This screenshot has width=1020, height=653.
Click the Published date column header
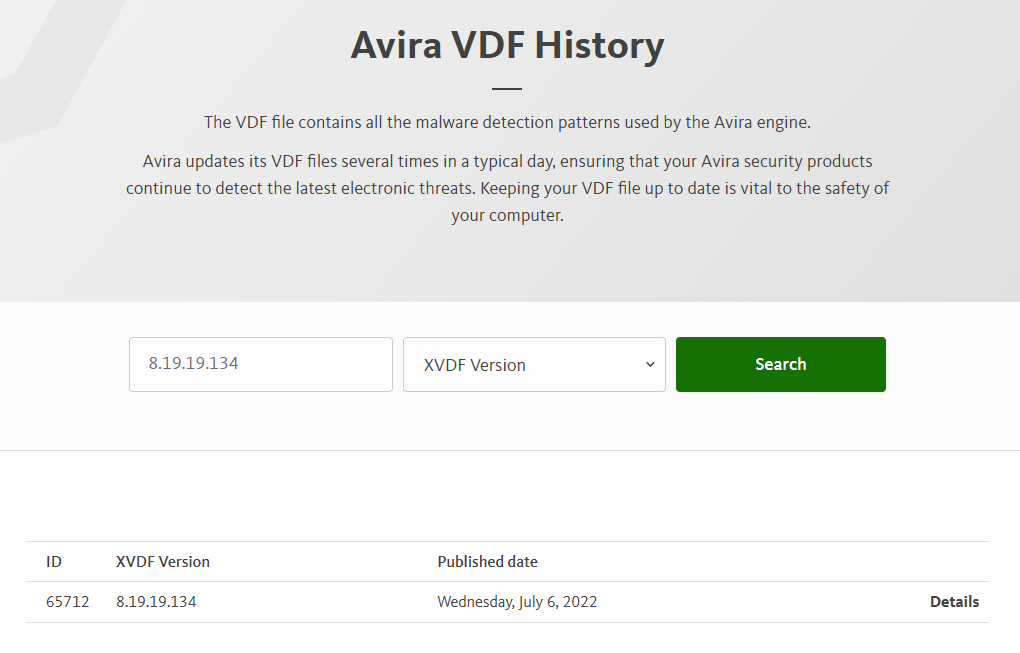tap(487, 562)
